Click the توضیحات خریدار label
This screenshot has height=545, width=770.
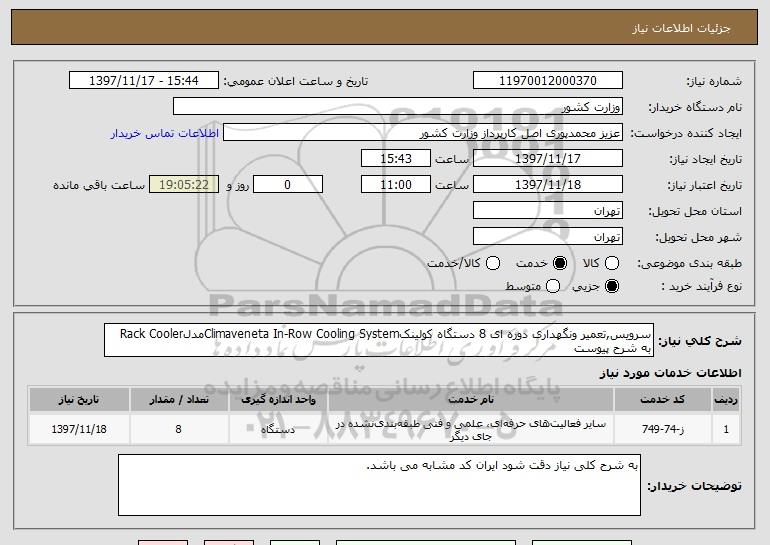(x=694, y=486)
